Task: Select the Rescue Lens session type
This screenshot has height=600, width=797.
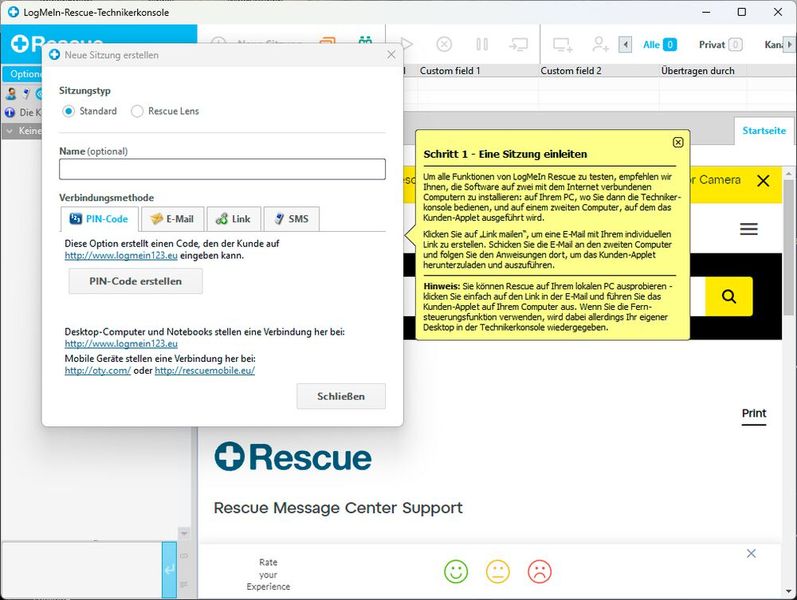Action: coord(137,111)
